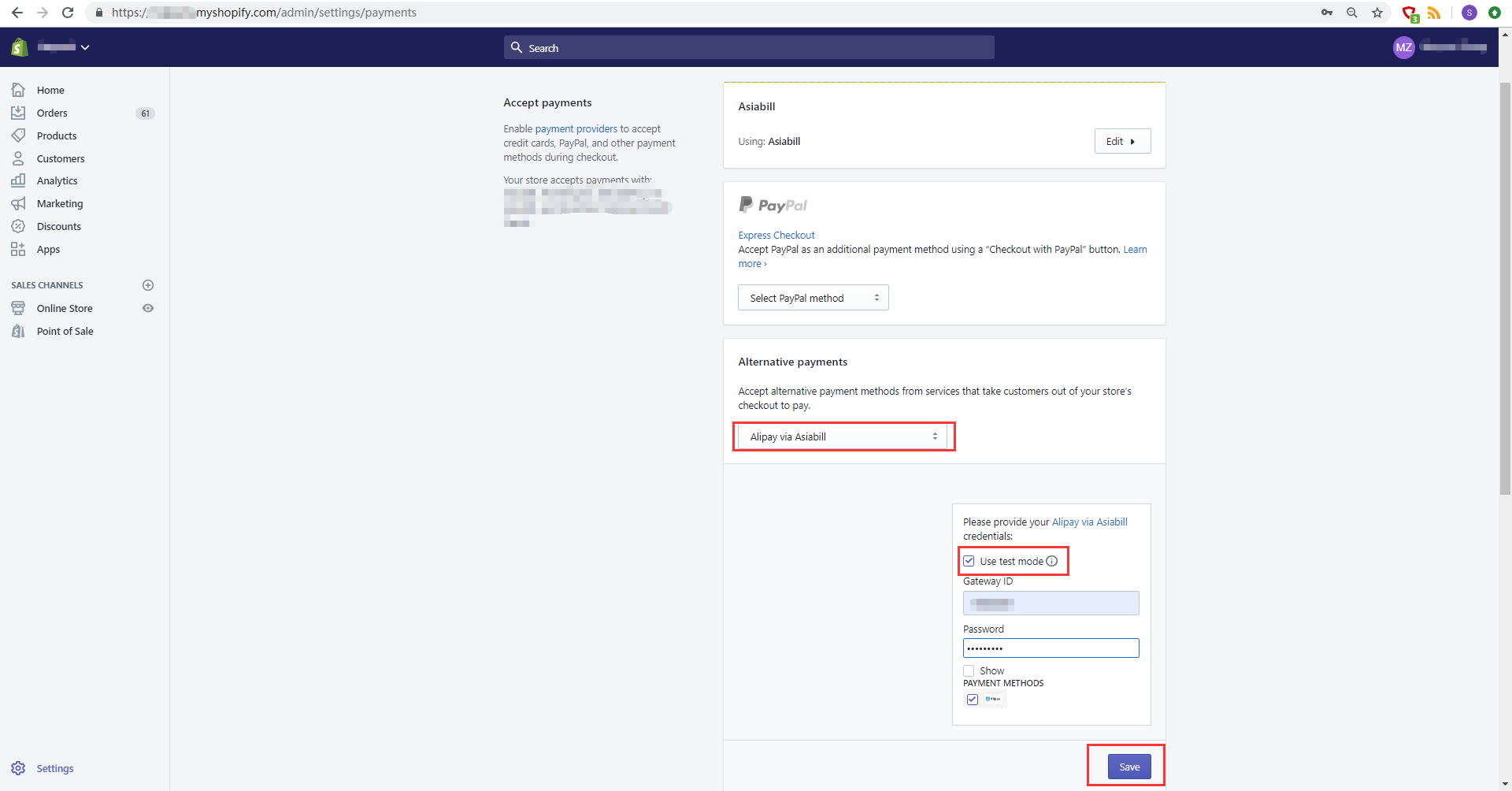This screenshot has height=791, width=1512.
Task: Open the Select PayPal method dropdown
Action: click(813, 298)
